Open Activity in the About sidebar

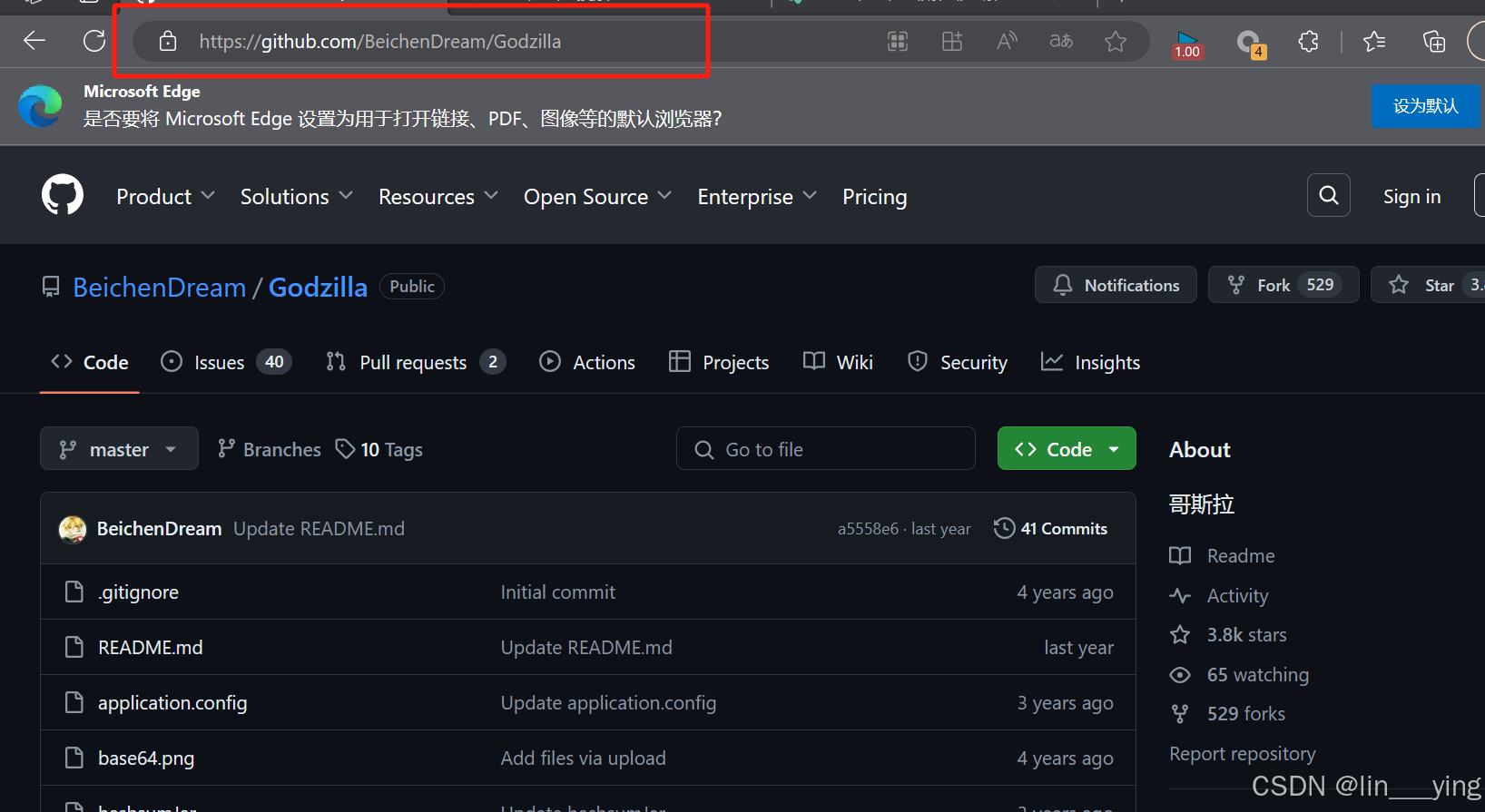1219,595
